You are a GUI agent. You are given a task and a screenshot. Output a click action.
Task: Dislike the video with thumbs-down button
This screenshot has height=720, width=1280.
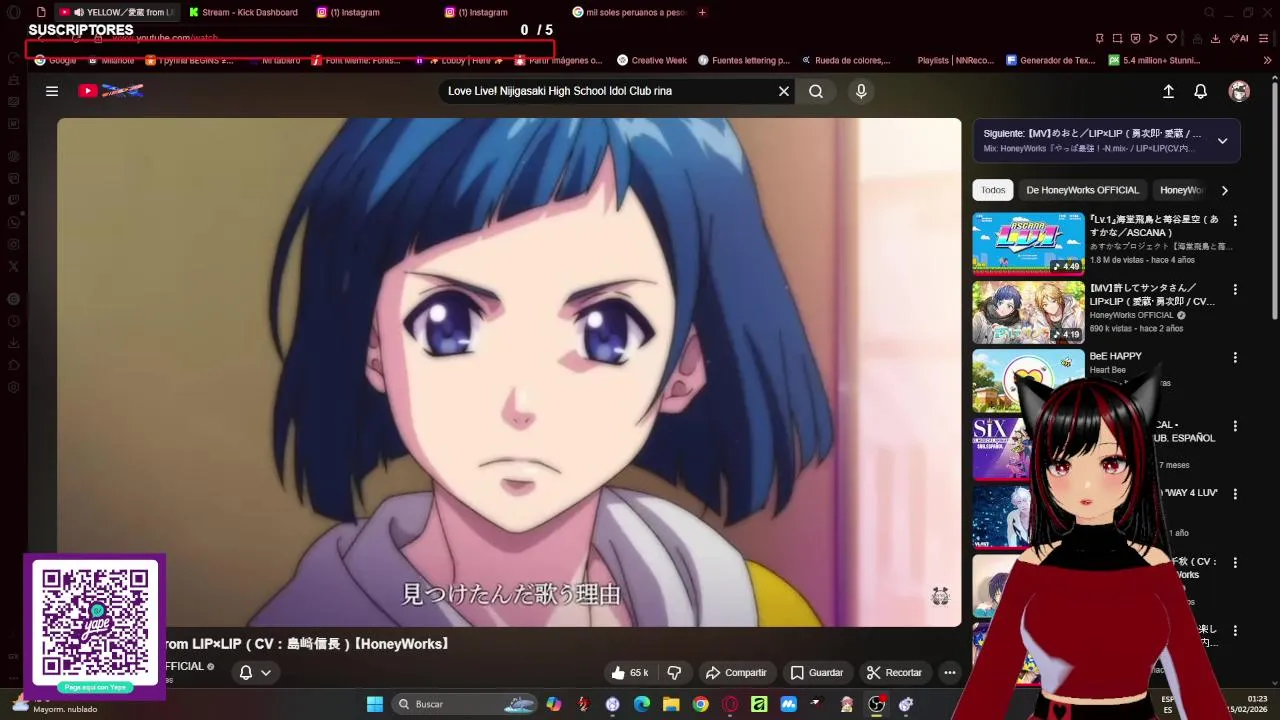[674, 673]
